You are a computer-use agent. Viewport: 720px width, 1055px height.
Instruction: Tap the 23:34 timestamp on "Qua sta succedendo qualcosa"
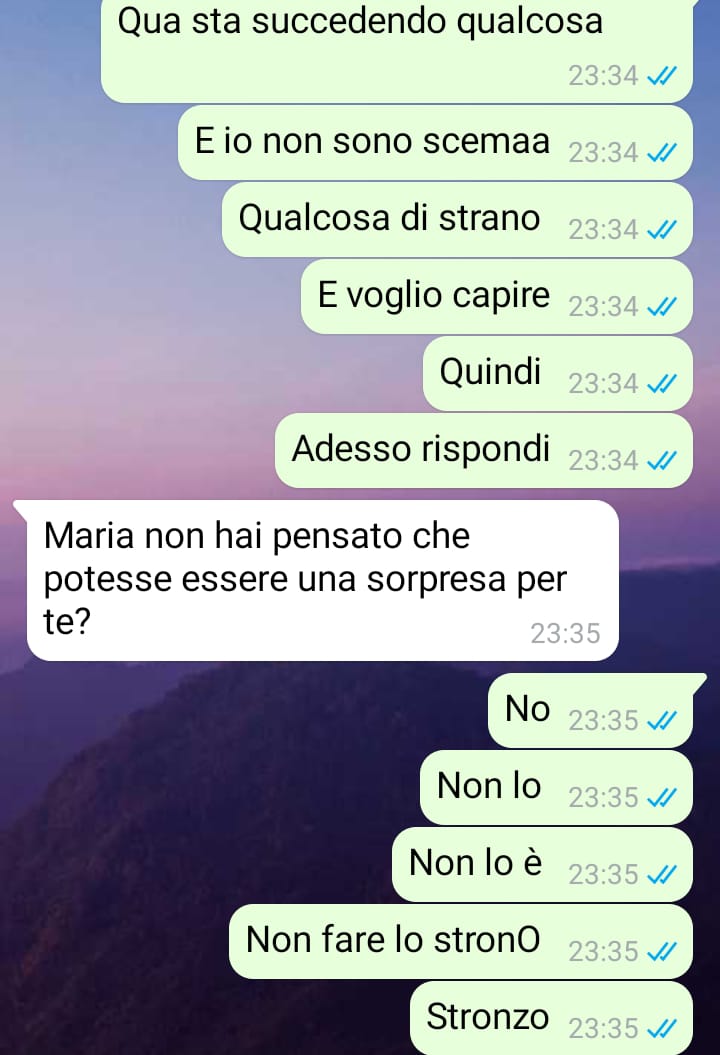click(603, 75)
